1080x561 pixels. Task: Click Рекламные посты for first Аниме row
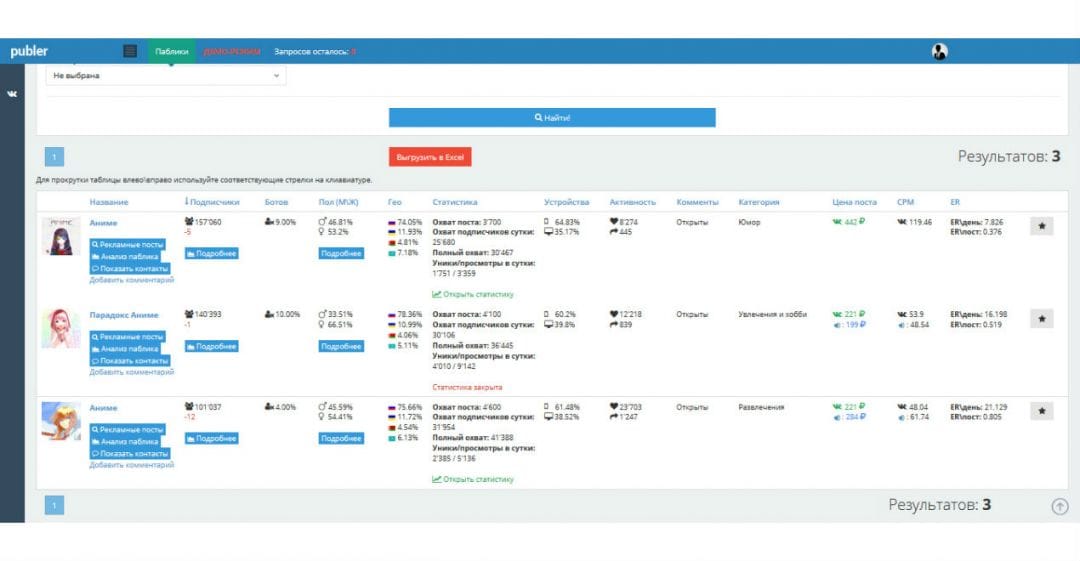(x=127, y=245)
